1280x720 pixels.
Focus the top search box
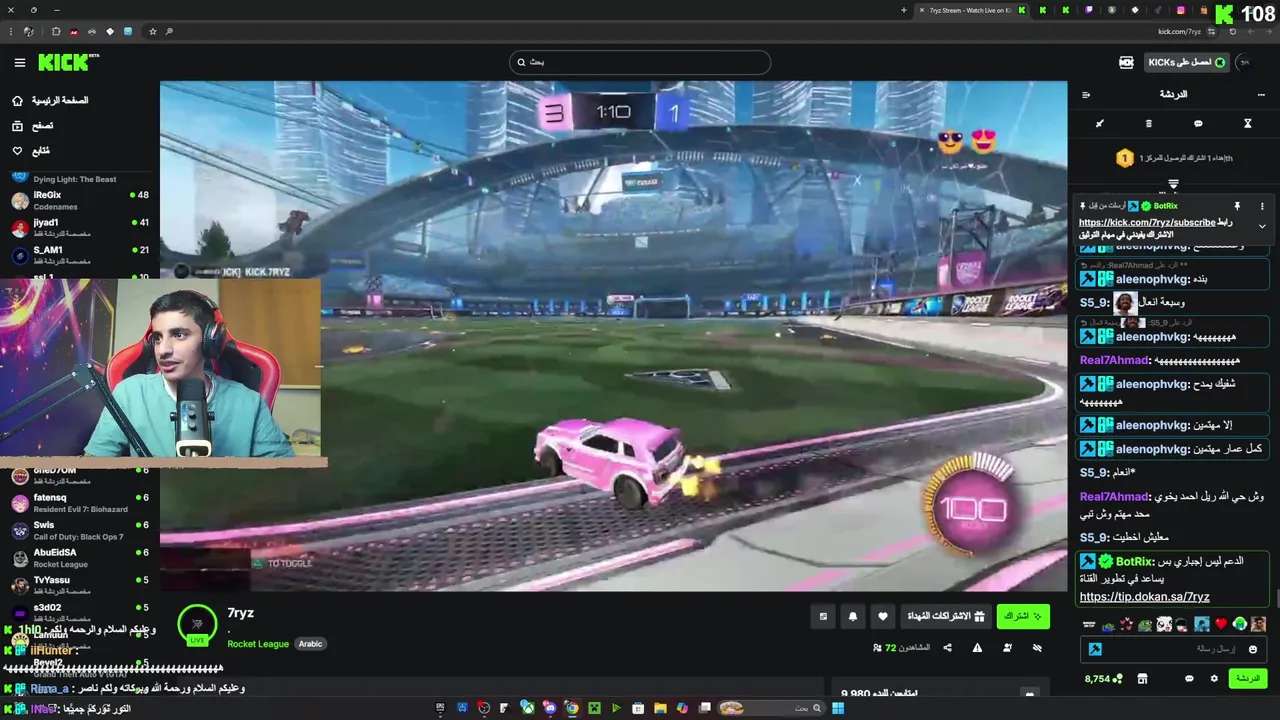coord(640,62)
